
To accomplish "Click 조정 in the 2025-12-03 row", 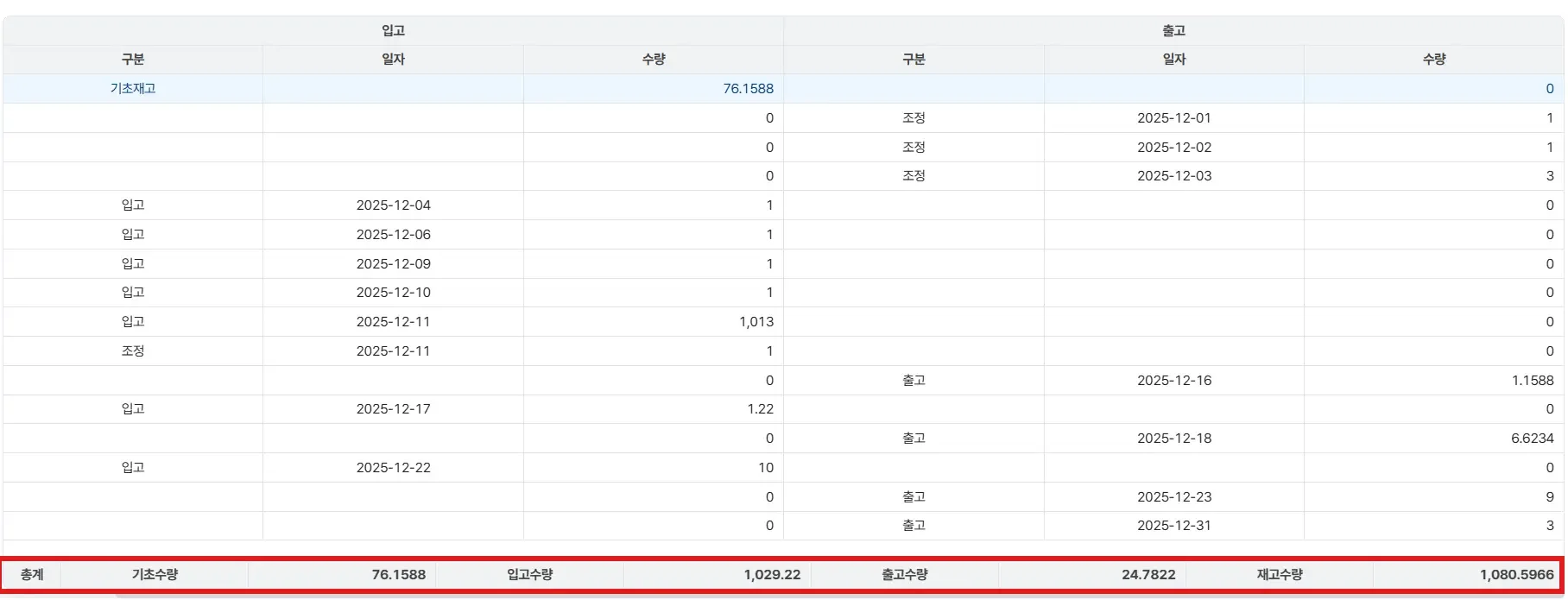I will click(x=914, y=176).
